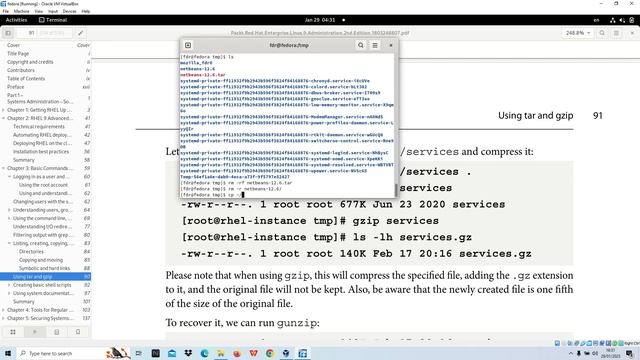
Task: Collapse Chapter 2: RHEL 9 Advanced outline node
Action: pyautogui.click(x=3, y=118)
